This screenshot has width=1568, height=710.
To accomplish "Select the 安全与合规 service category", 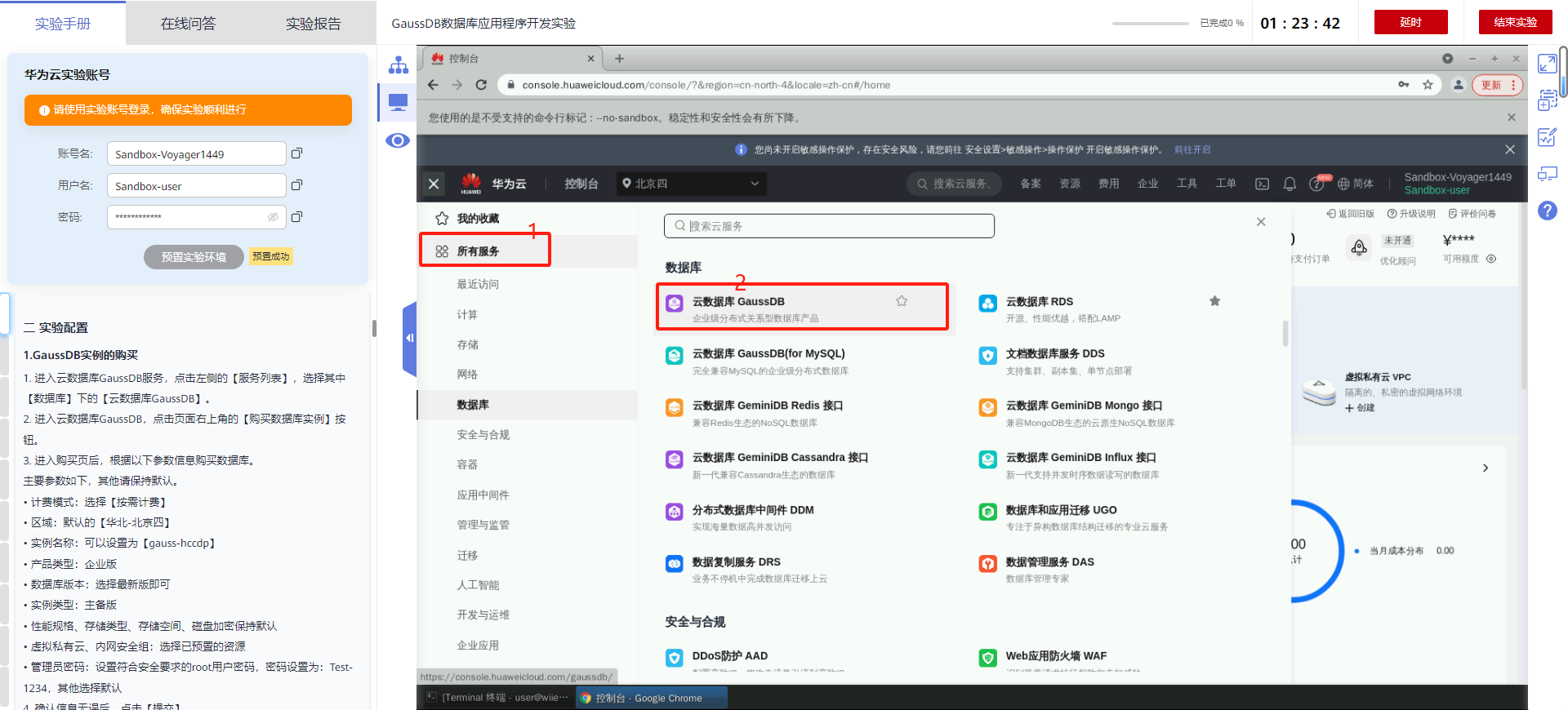I will point(483,434).
